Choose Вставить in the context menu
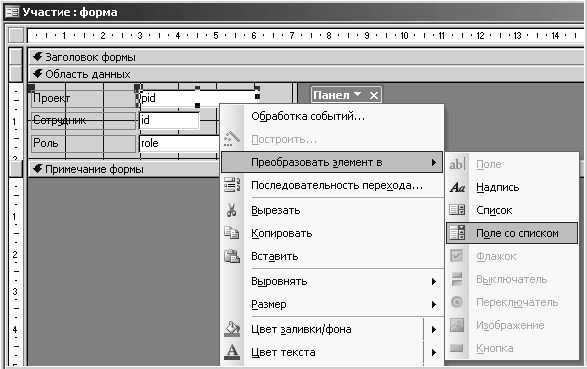587x369 pixels. point(332,256)
